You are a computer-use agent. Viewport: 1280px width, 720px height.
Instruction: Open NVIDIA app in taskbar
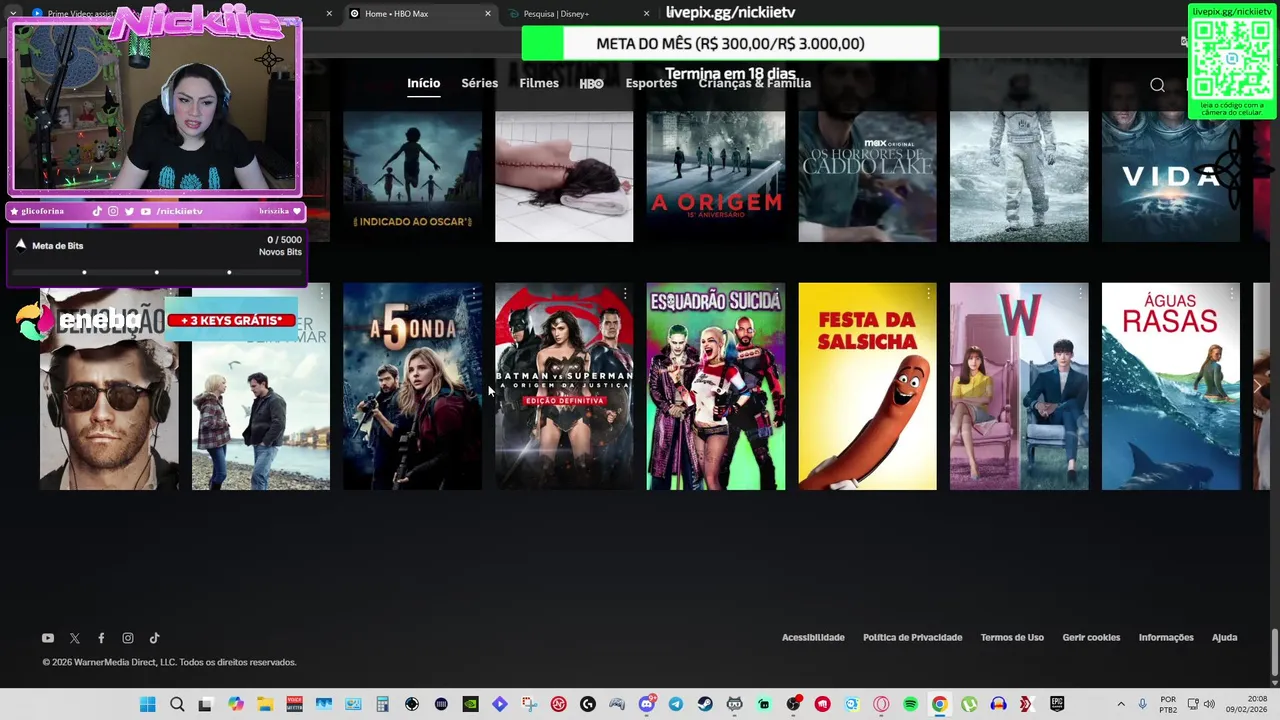[x=470, y=704]
